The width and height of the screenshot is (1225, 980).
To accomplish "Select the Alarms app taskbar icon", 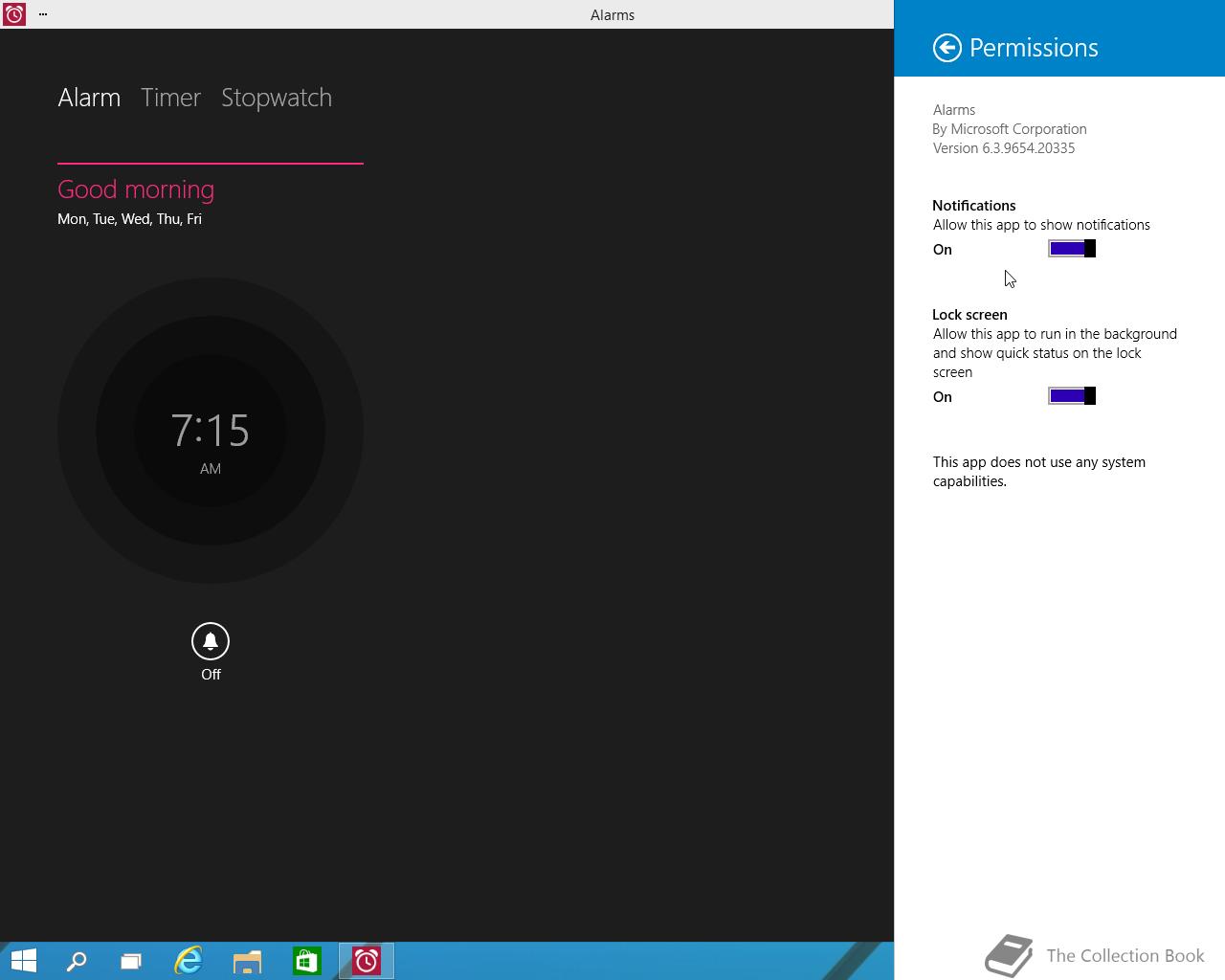I will tap(367, 961).
